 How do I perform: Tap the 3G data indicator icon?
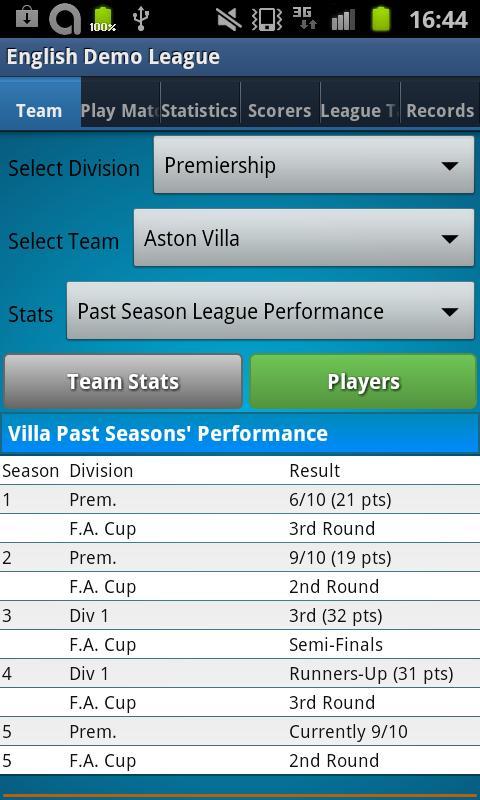(x=304, y=19)
